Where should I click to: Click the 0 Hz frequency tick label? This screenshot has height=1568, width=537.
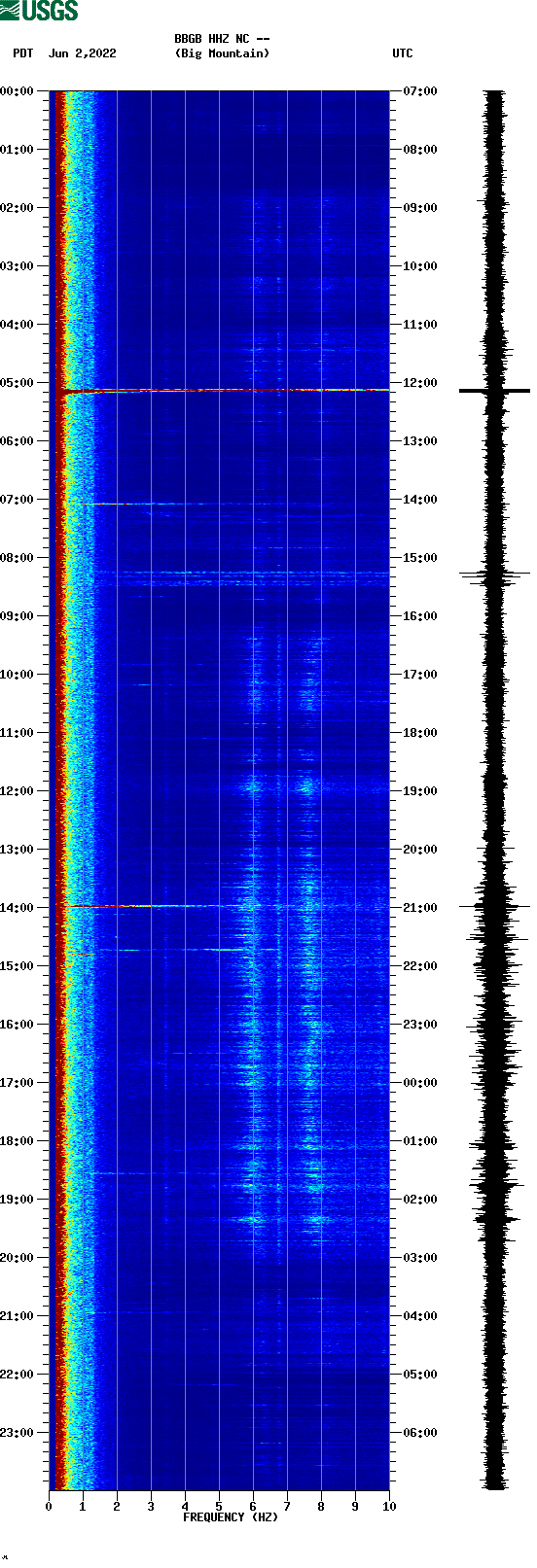(49, 1507)
